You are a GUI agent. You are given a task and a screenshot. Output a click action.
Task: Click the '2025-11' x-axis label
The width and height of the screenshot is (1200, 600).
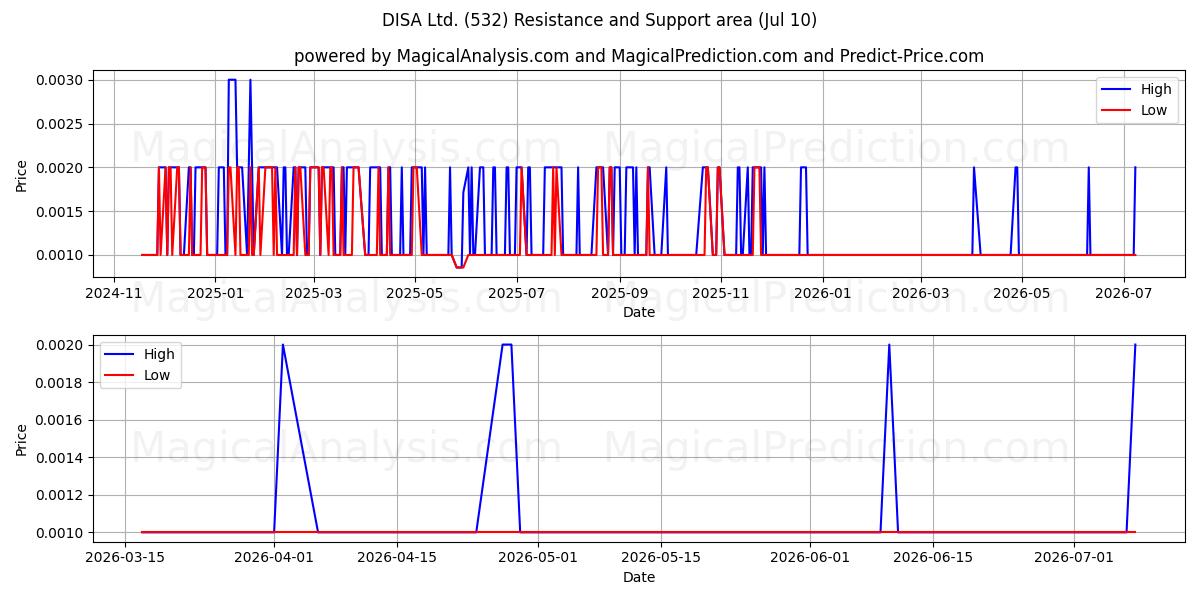pos(721,293)
